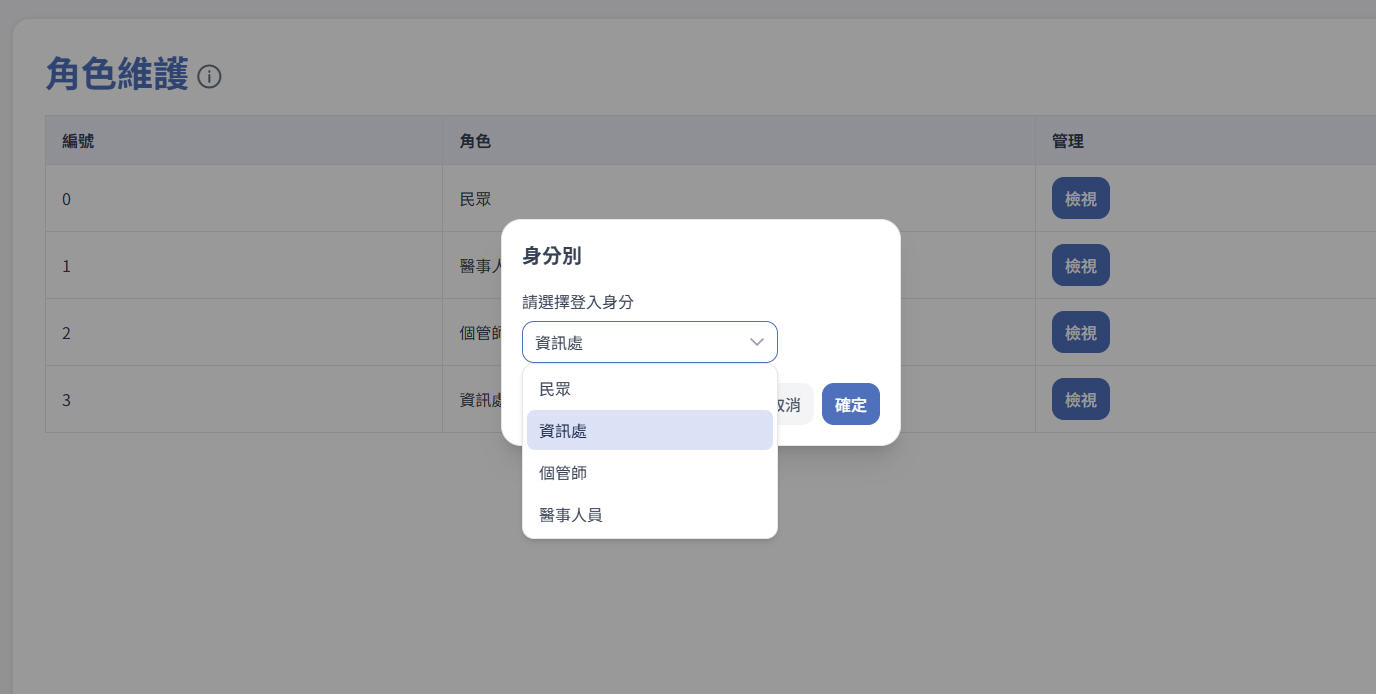Click the info icon beside 角色維護 title
This screenshot has height=694, width=1376.
[x=209, y=77]
